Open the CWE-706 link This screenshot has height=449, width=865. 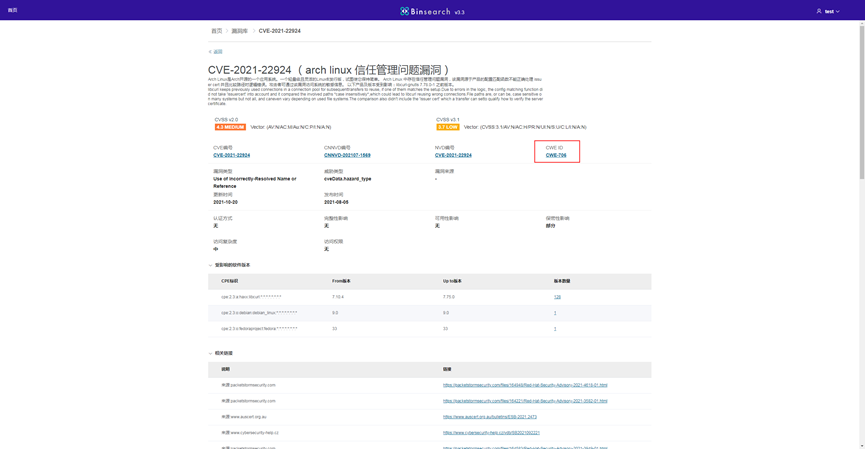(x=556, y=155)
